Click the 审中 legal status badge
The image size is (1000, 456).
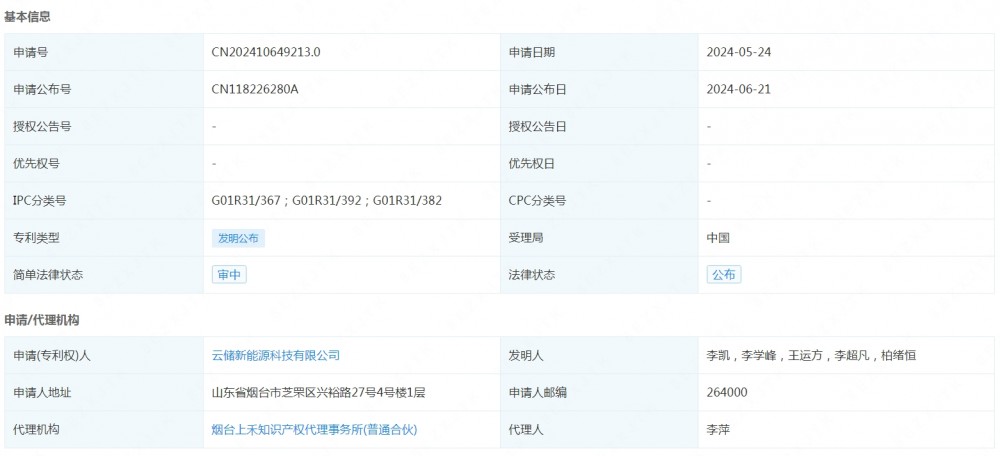pyautogui.click(x=229, y=275)
